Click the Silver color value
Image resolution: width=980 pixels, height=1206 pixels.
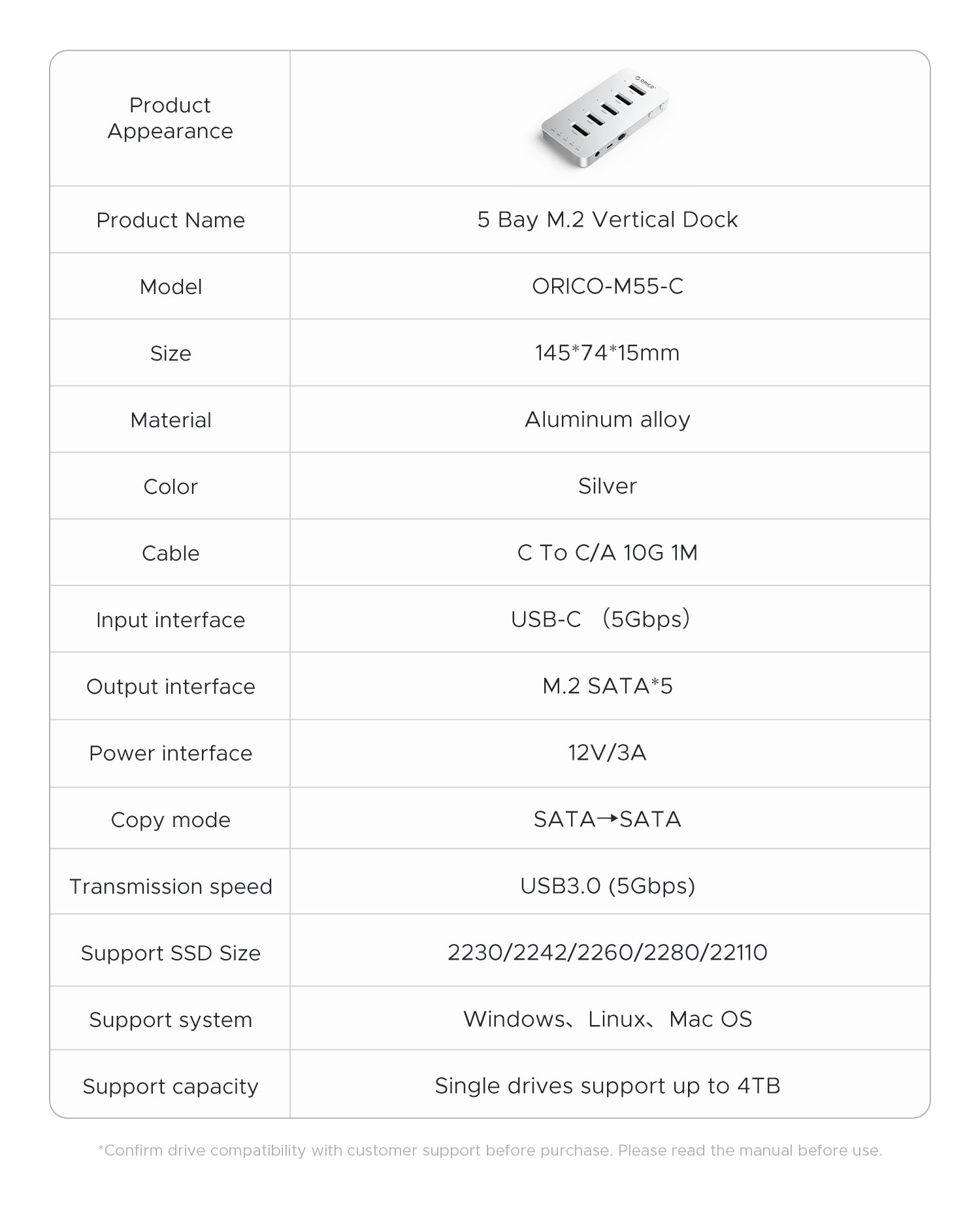pyautogui.click(x=607, y=486)
